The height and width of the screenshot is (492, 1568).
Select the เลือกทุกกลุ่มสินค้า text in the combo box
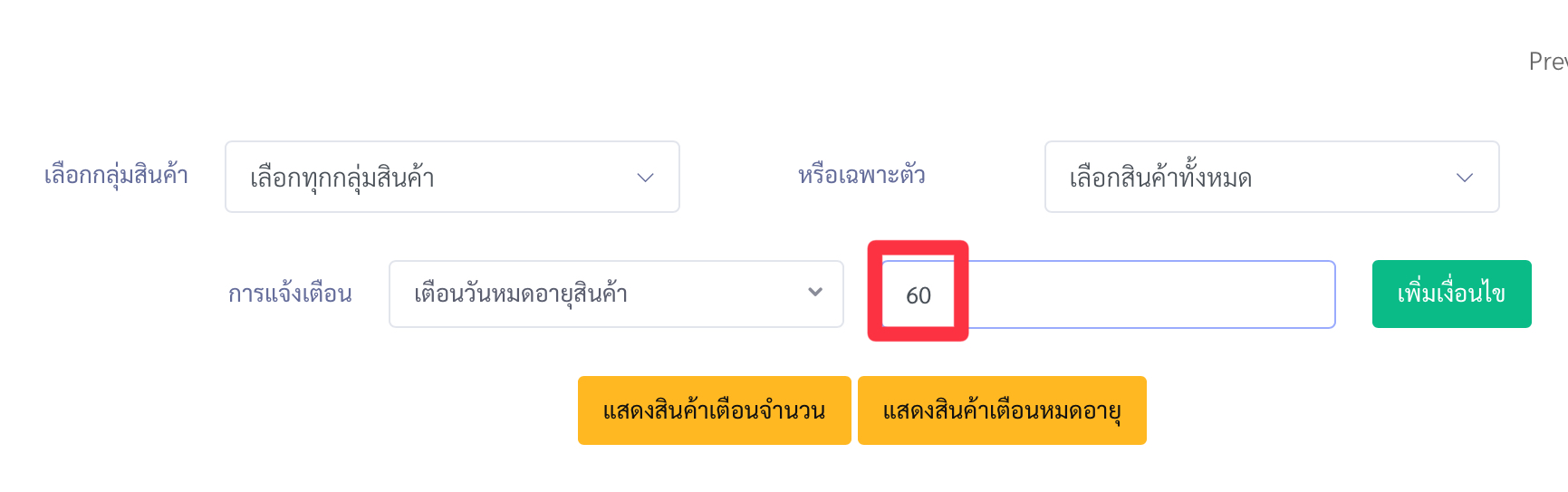[x=342, y=178]
